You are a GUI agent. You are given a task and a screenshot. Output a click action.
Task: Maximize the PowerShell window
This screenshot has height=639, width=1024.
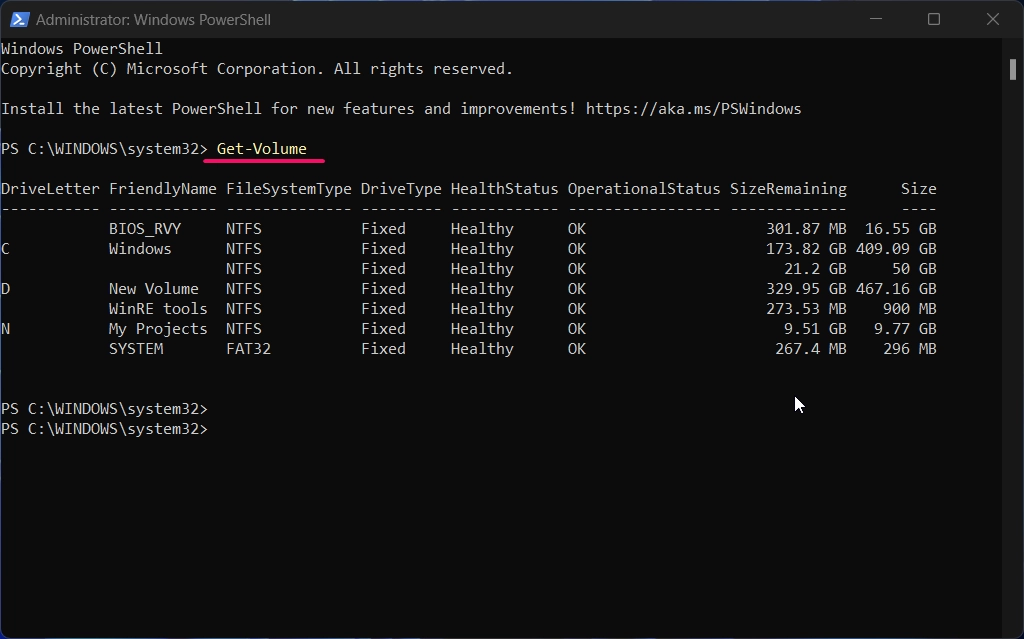(934, 19)
